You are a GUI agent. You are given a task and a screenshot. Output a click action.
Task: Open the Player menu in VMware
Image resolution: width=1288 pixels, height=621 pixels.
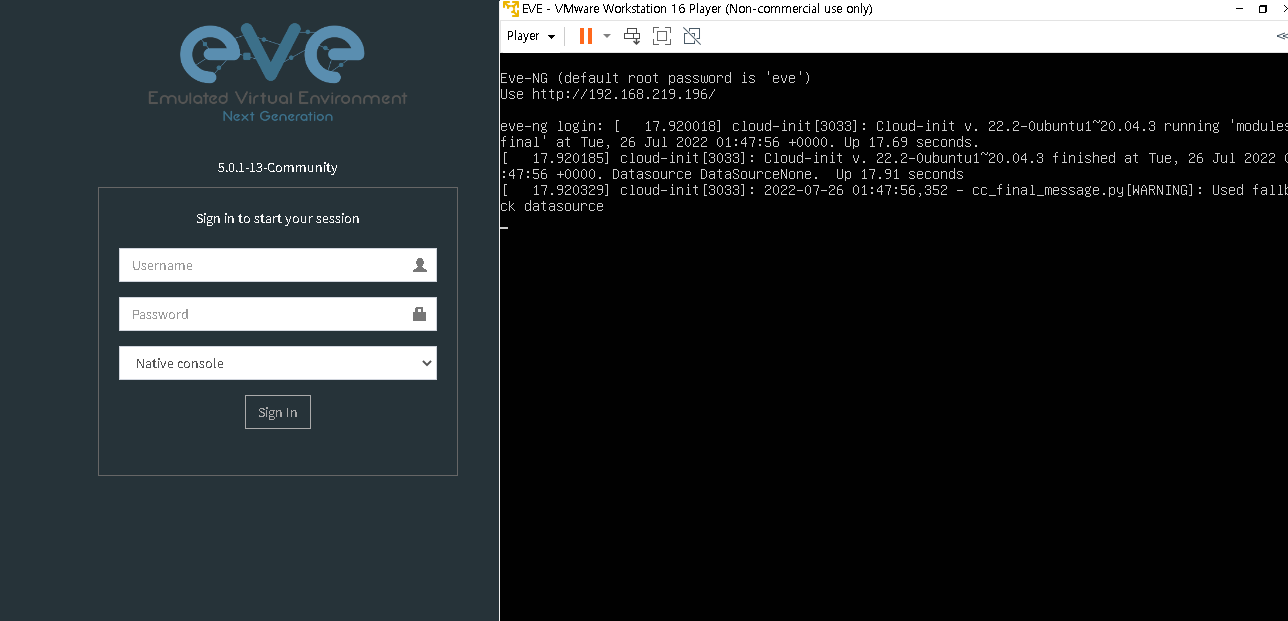(x=530, y=36)
